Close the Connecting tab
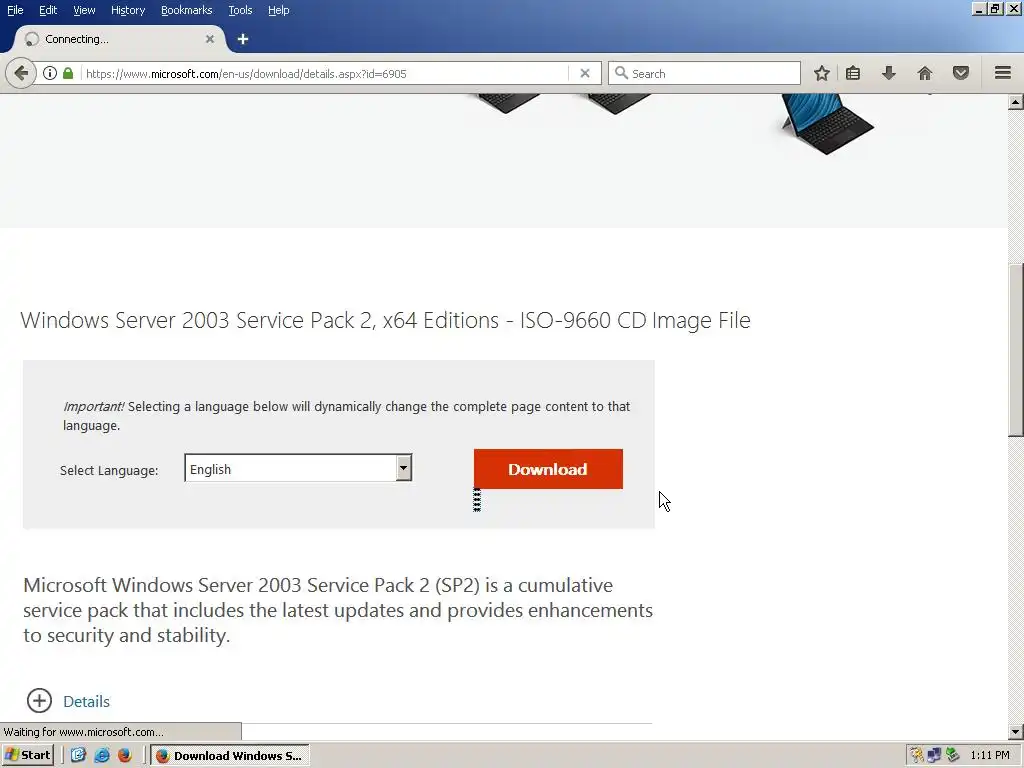Image resolution: width=1024 pixels, height=768 pixels. coord(210,39)
